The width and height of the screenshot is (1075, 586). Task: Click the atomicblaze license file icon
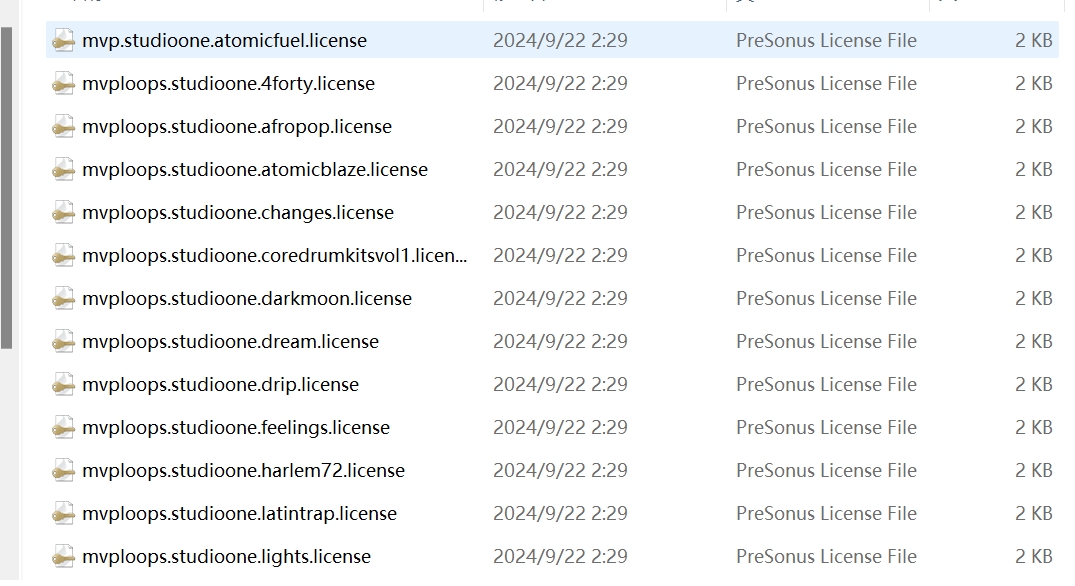(64, 169)
